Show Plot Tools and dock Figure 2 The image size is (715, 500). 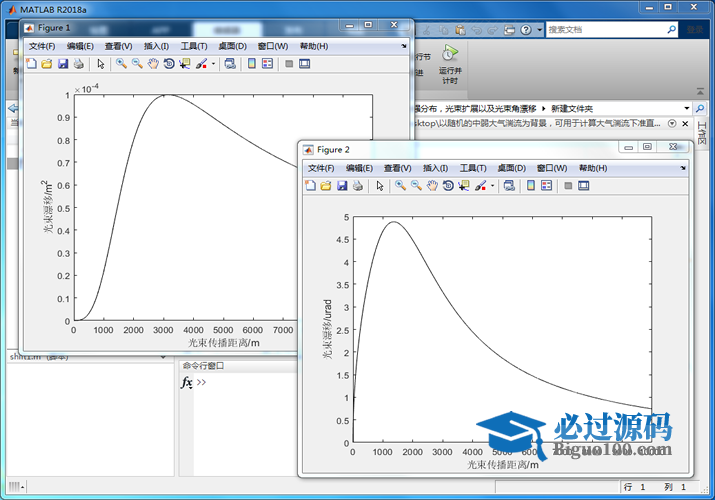[584, 186]
